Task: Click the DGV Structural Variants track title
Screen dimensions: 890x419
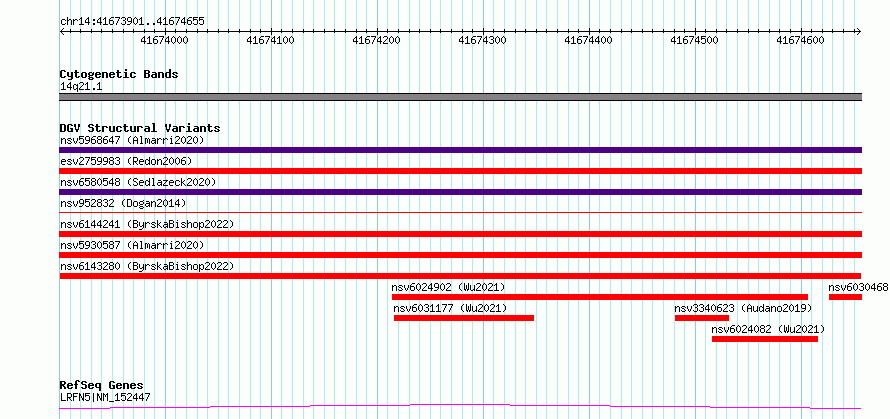Action: point(140,128)
